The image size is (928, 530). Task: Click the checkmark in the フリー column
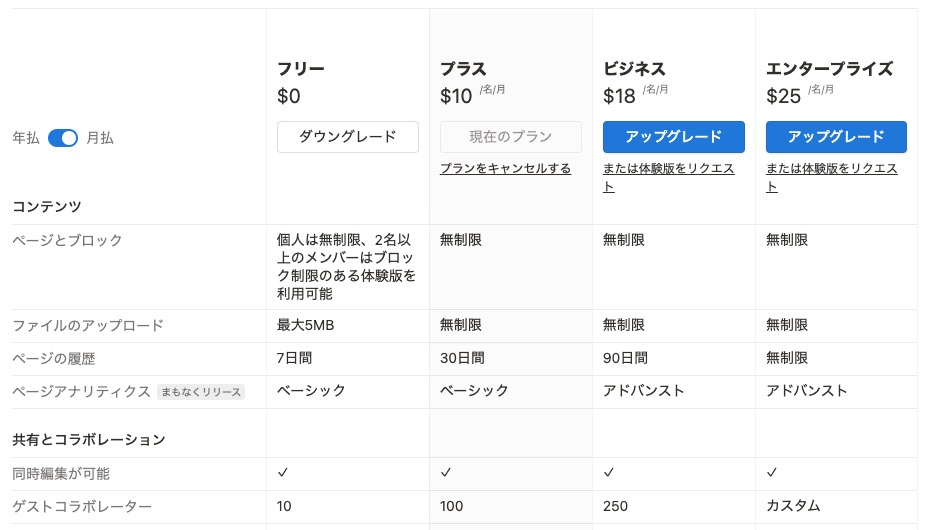pos(283,472)
